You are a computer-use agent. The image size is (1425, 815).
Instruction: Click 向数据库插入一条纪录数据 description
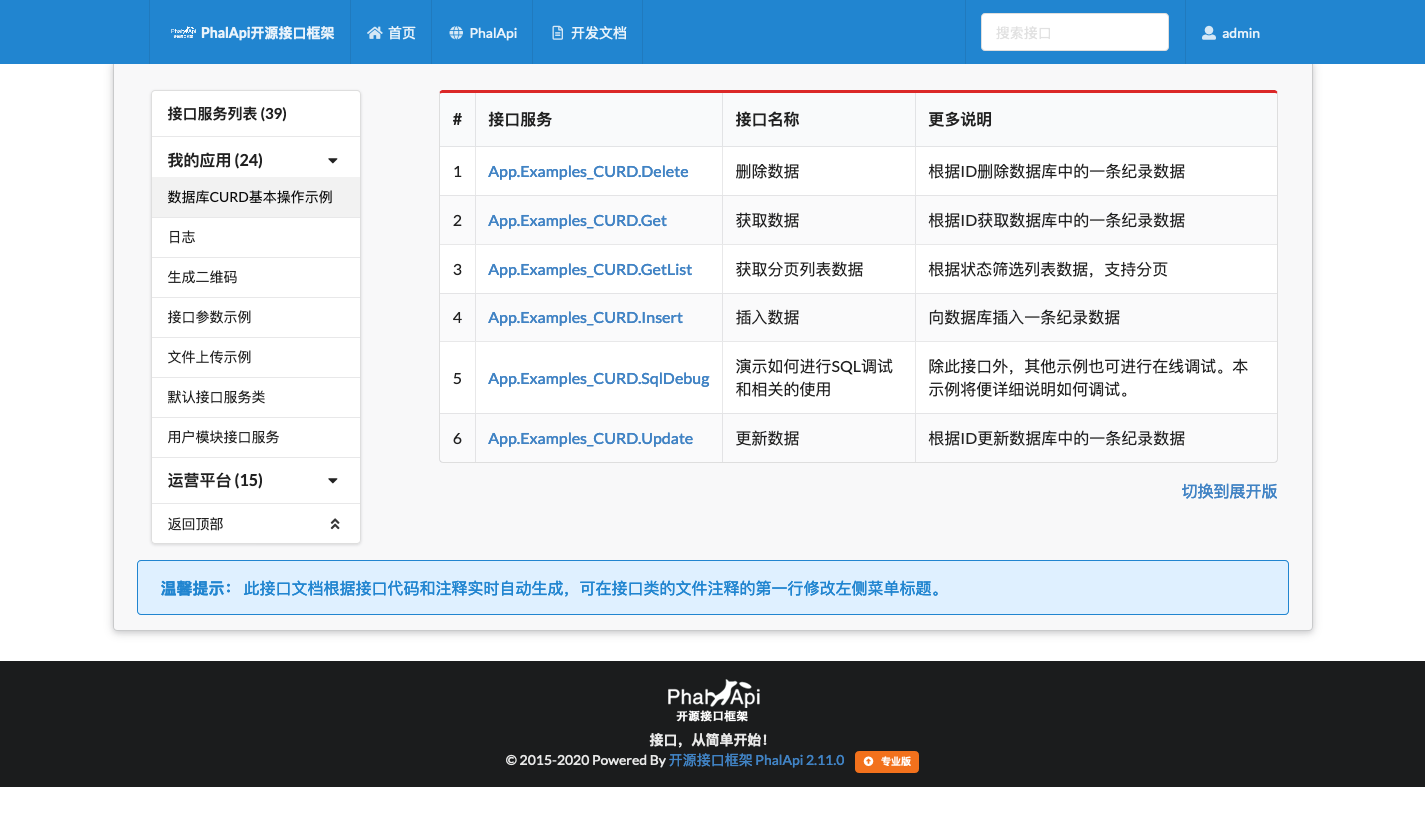pos(1024,317)
